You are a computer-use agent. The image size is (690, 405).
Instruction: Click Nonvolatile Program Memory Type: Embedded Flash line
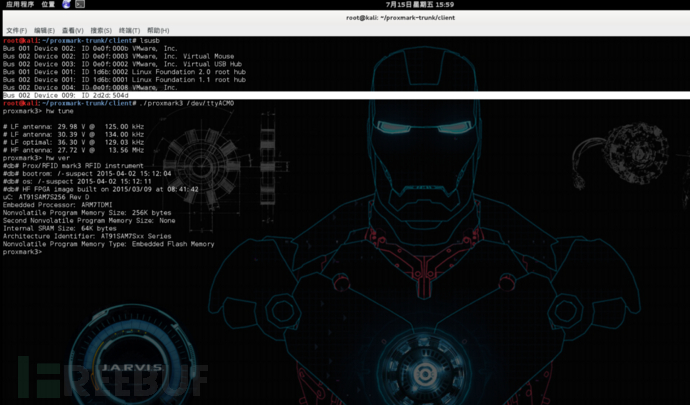tap(108, 244)
